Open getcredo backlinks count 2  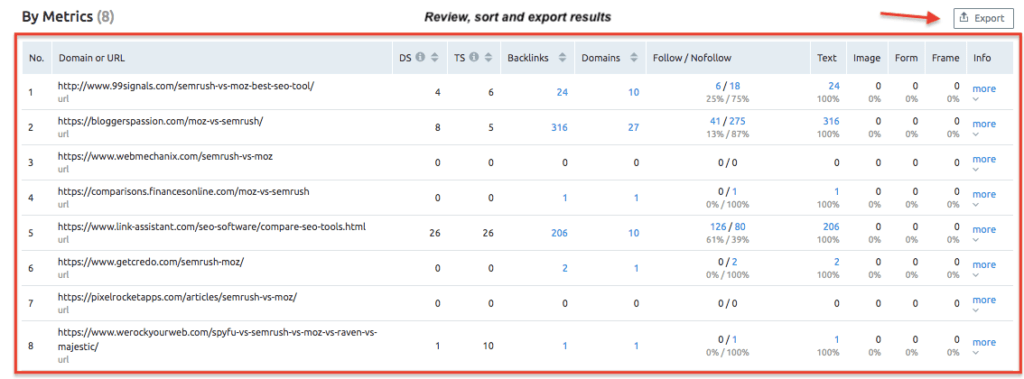tap(565, 269)
